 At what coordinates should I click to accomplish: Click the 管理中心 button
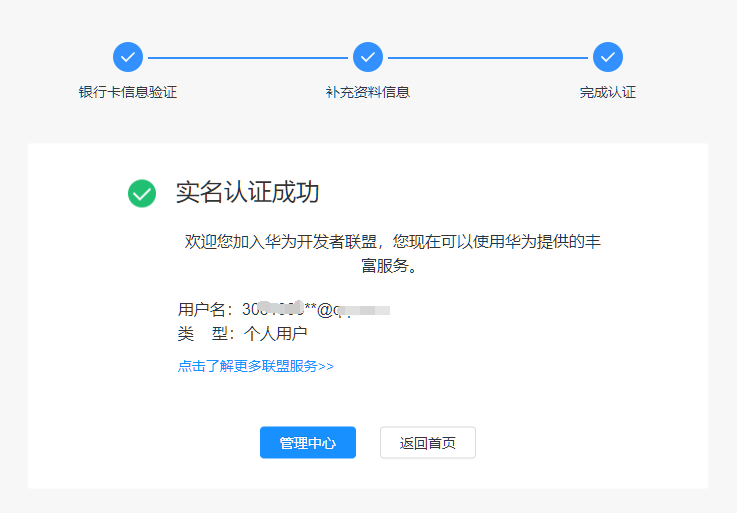308,442
